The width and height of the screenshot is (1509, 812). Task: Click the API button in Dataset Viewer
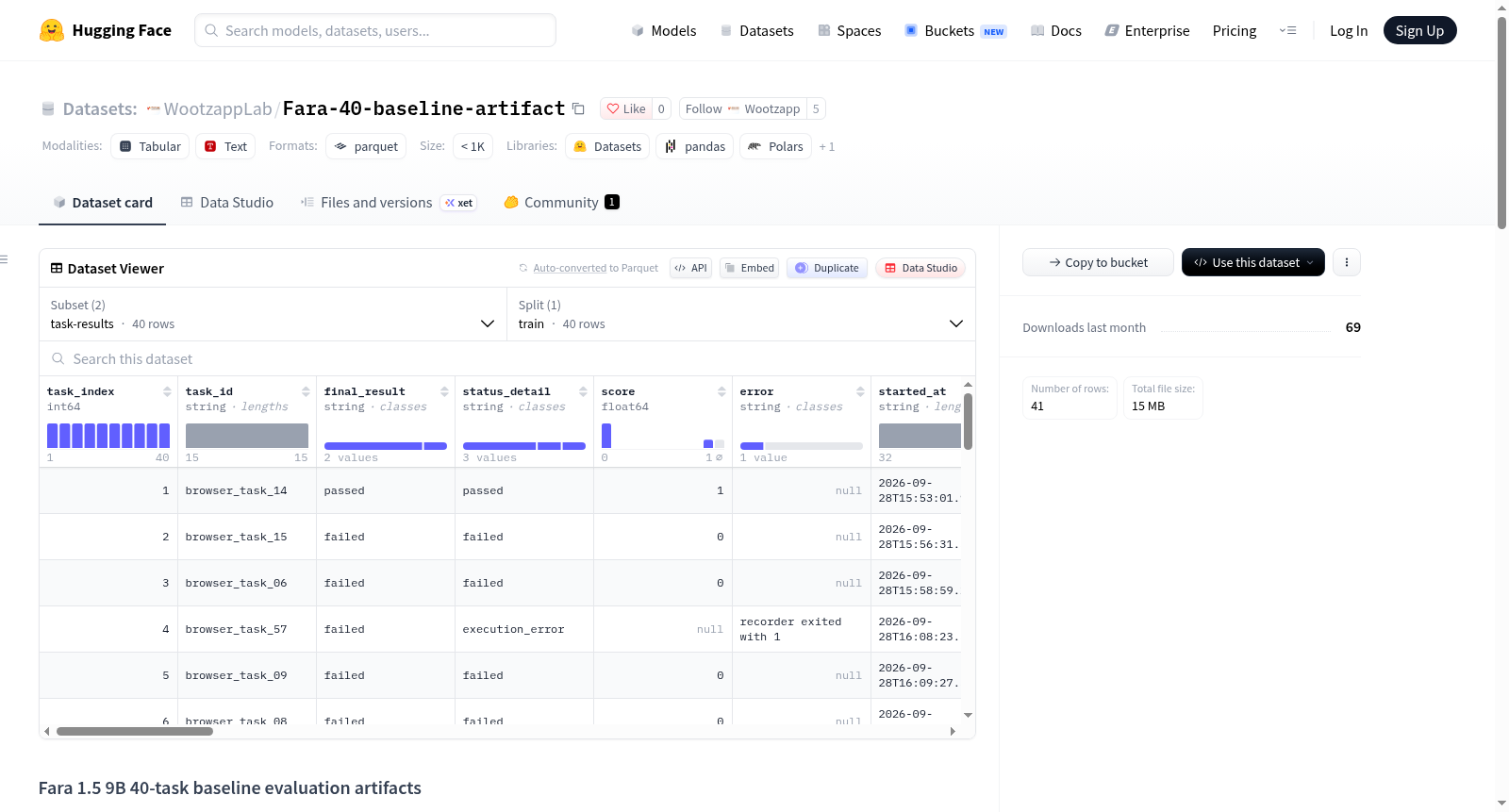[690, 268]
